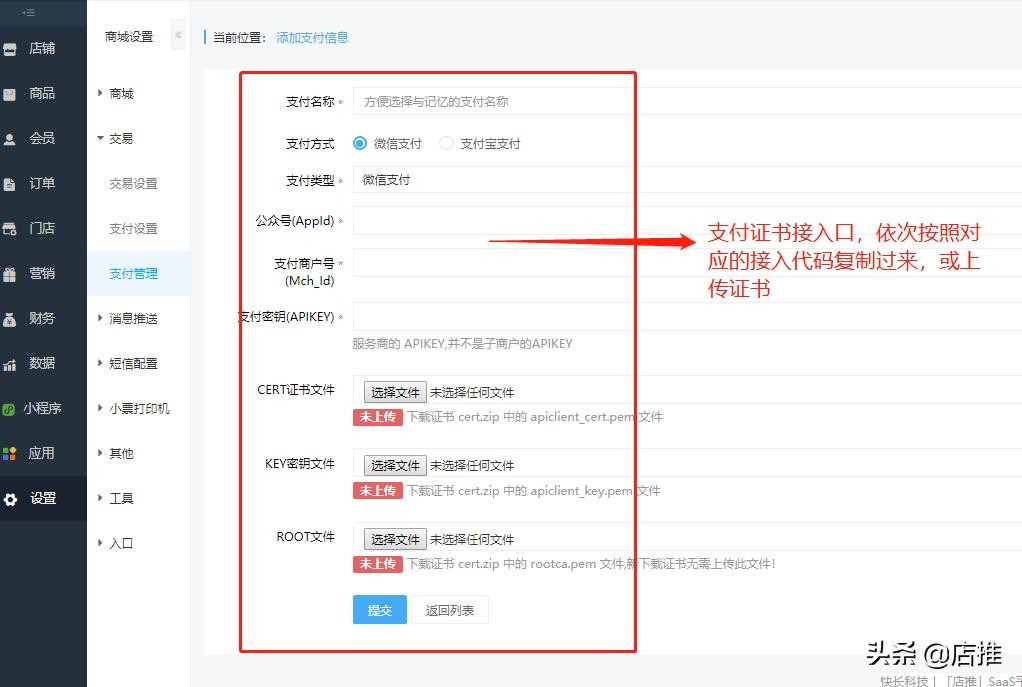The height and width of the screenshot is (687, 1022).
Task: Choose file for CERT证书文件 upload
Action: tap(395, 392)
